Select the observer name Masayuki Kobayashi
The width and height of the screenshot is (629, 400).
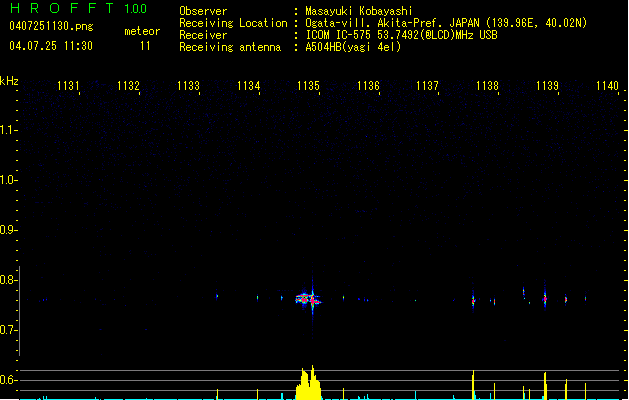359,11
